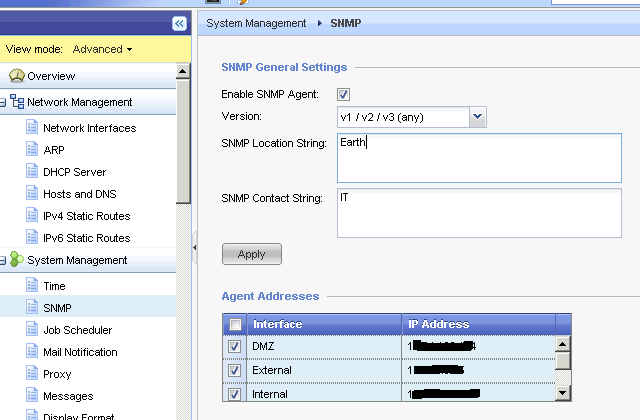640x420 pixels.
Task: Click the Agent Addresses table scrollbar thumb
Action: point(563,361)
